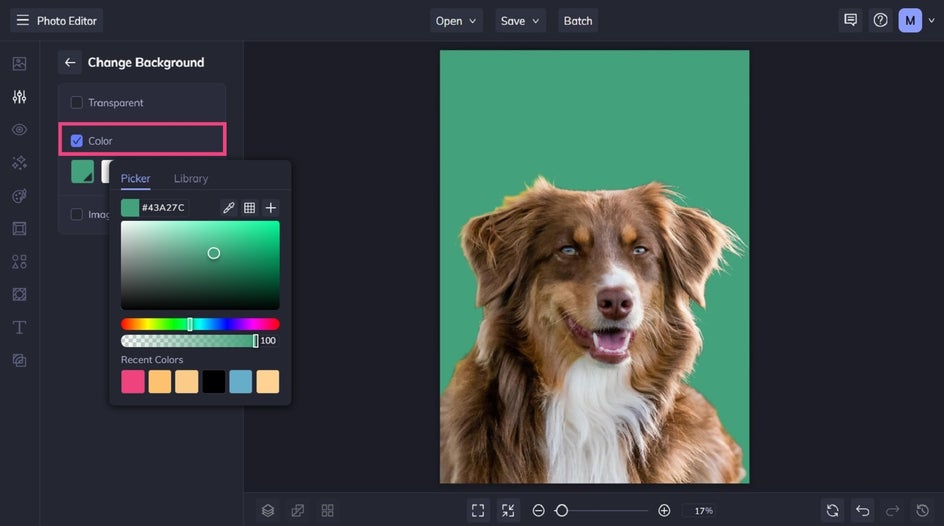
Task: Click the Photo Editor title
Action: click(67, 20)
